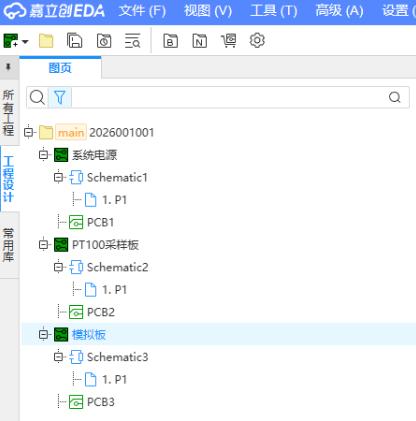Collapse the Schematic3 node

coord(58,357)
